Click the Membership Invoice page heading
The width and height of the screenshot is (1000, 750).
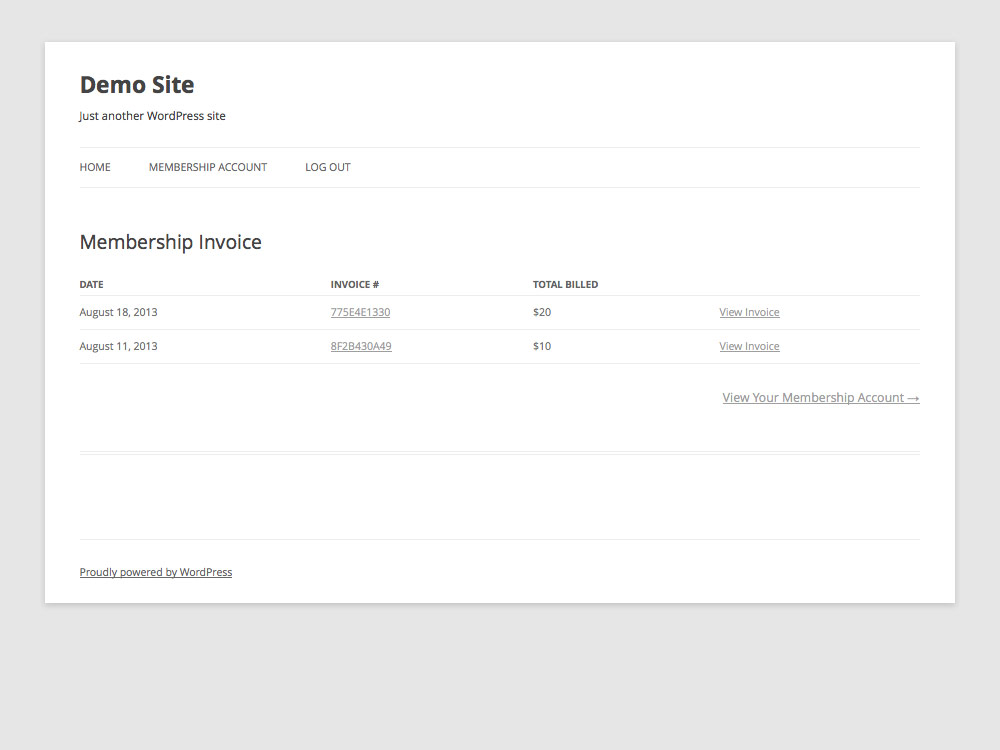coord(170,242)
